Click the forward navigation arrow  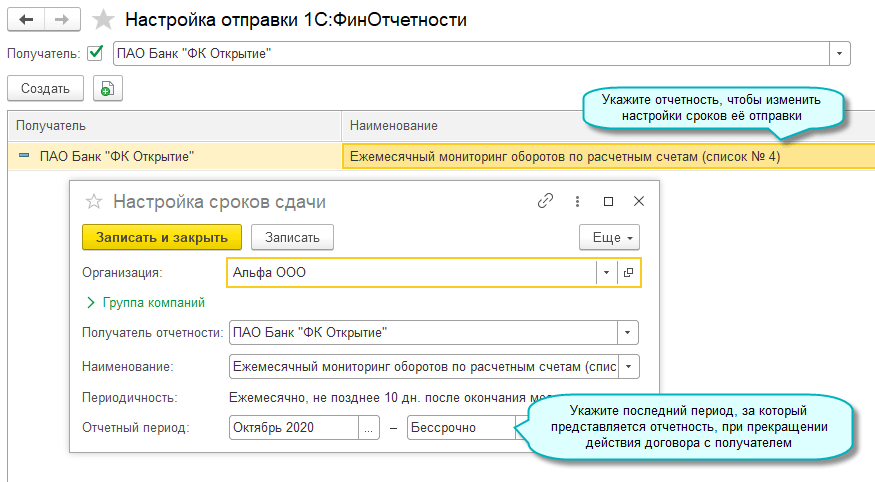[x=61, y=19]
